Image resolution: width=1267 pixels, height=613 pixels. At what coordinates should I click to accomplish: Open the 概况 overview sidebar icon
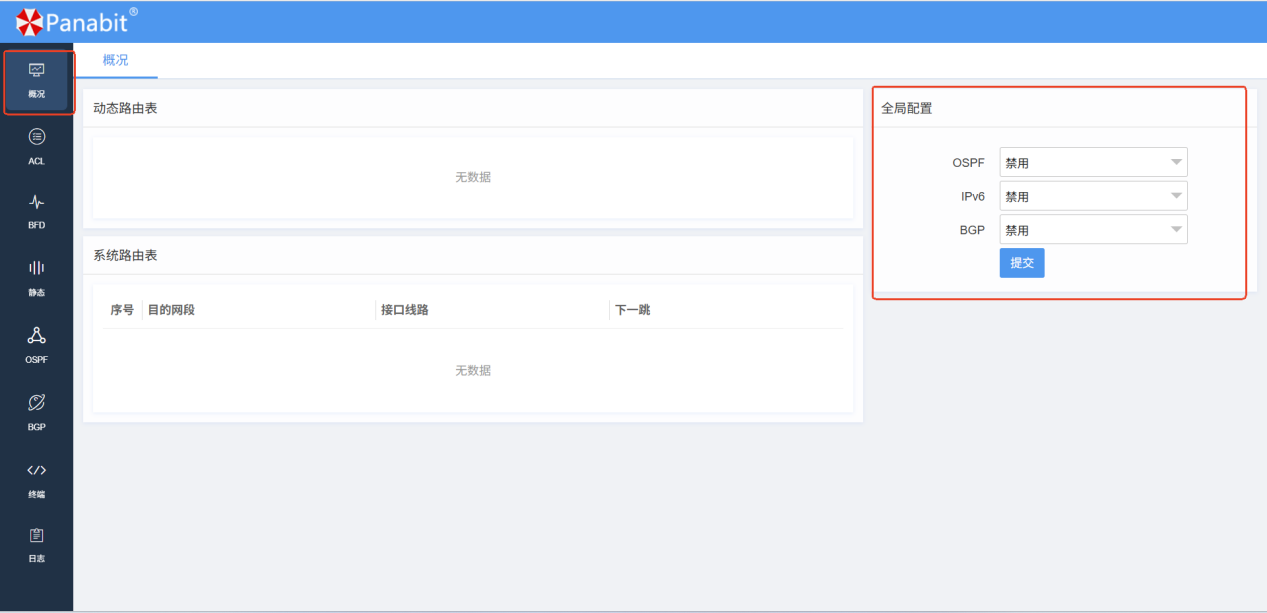(x=37, y=71)
